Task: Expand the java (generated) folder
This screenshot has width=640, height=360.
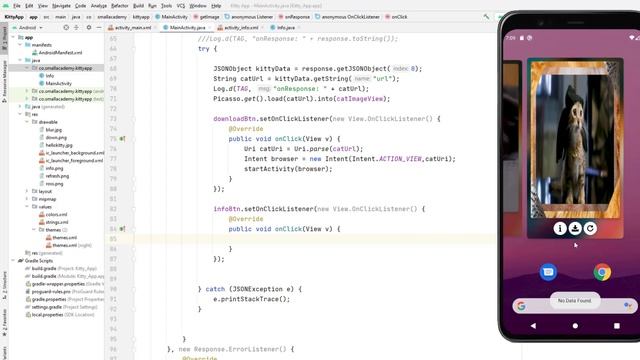Action: tap(20, 107)
